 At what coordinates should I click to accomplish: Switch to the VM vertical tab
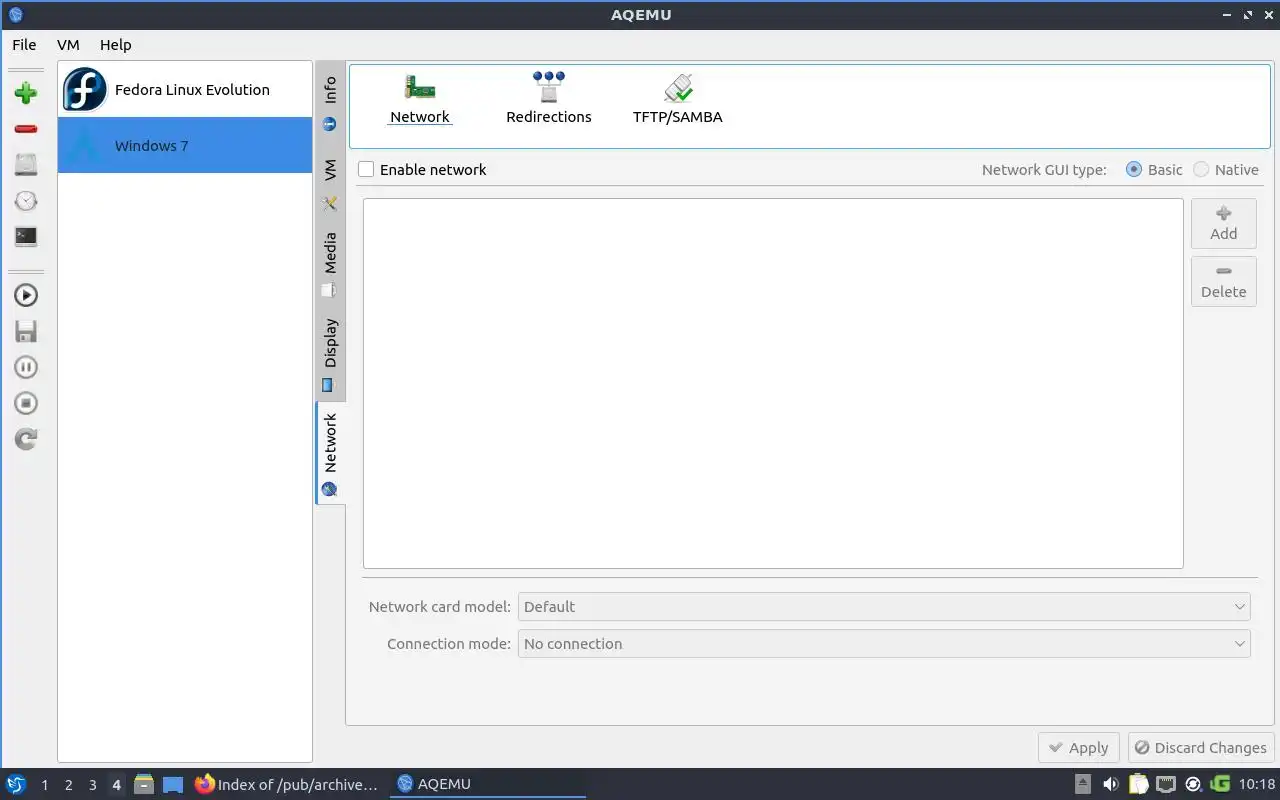(x=330, y=183)
